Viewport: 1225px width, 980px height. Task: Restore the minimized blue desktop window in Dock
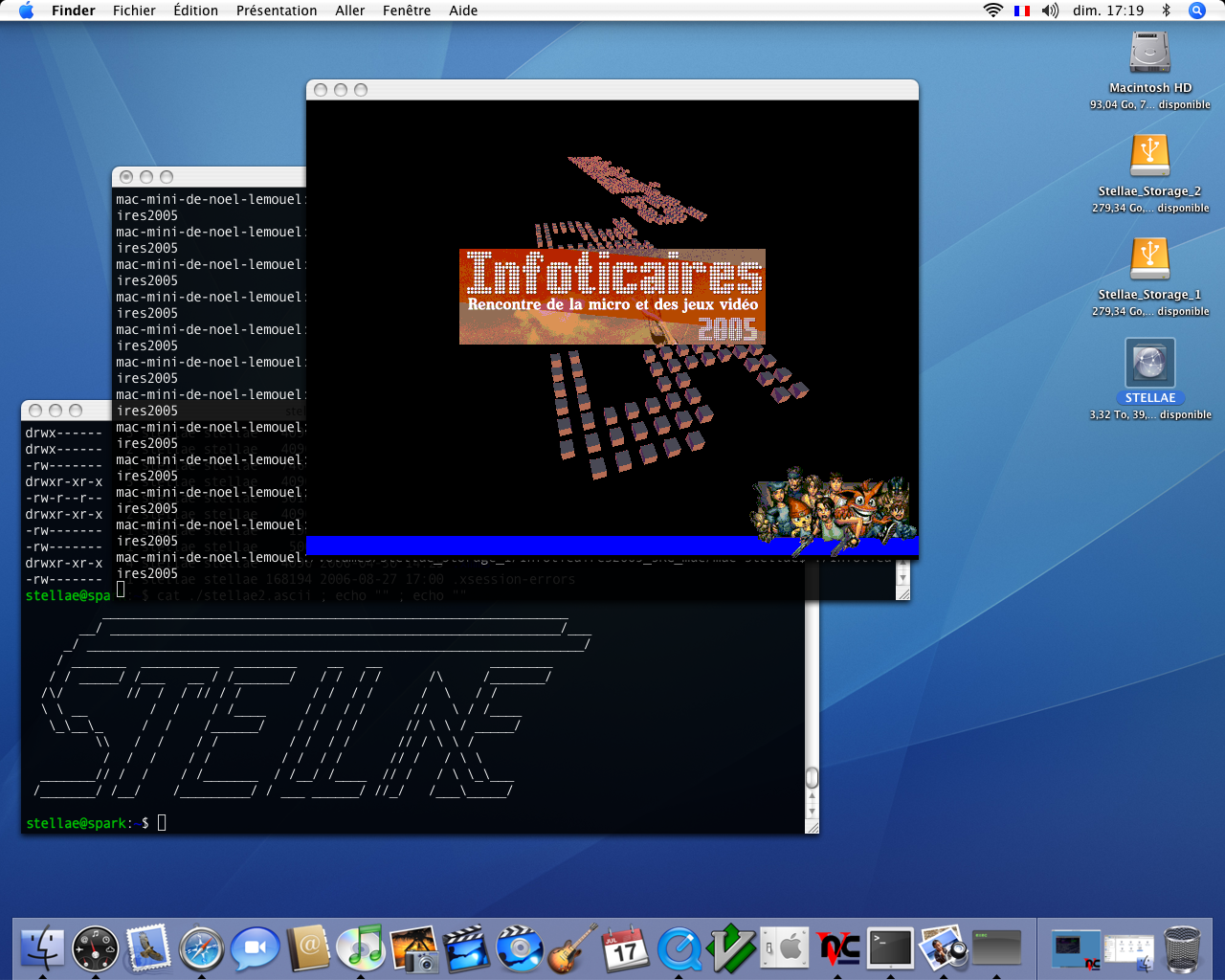coord(1076,949)
